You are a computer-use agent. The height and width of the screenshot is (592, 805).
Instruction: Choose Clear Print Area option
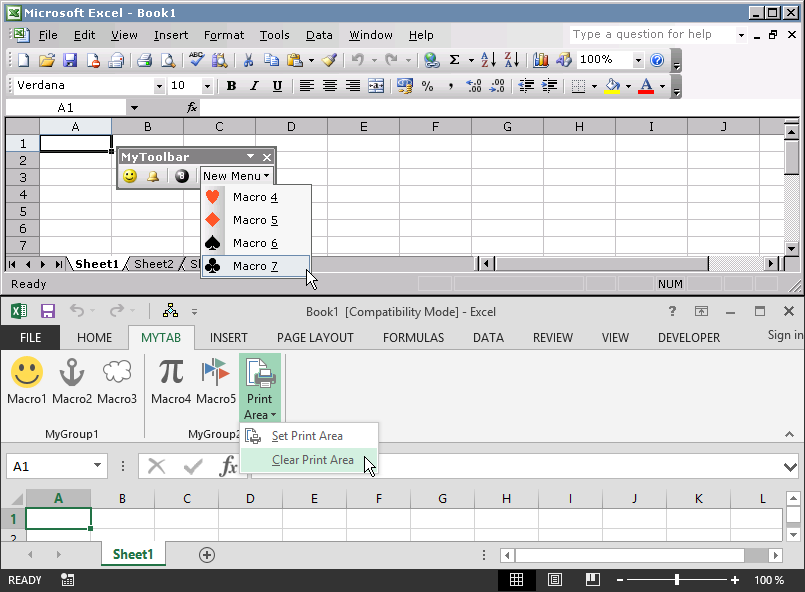[312, 460]
